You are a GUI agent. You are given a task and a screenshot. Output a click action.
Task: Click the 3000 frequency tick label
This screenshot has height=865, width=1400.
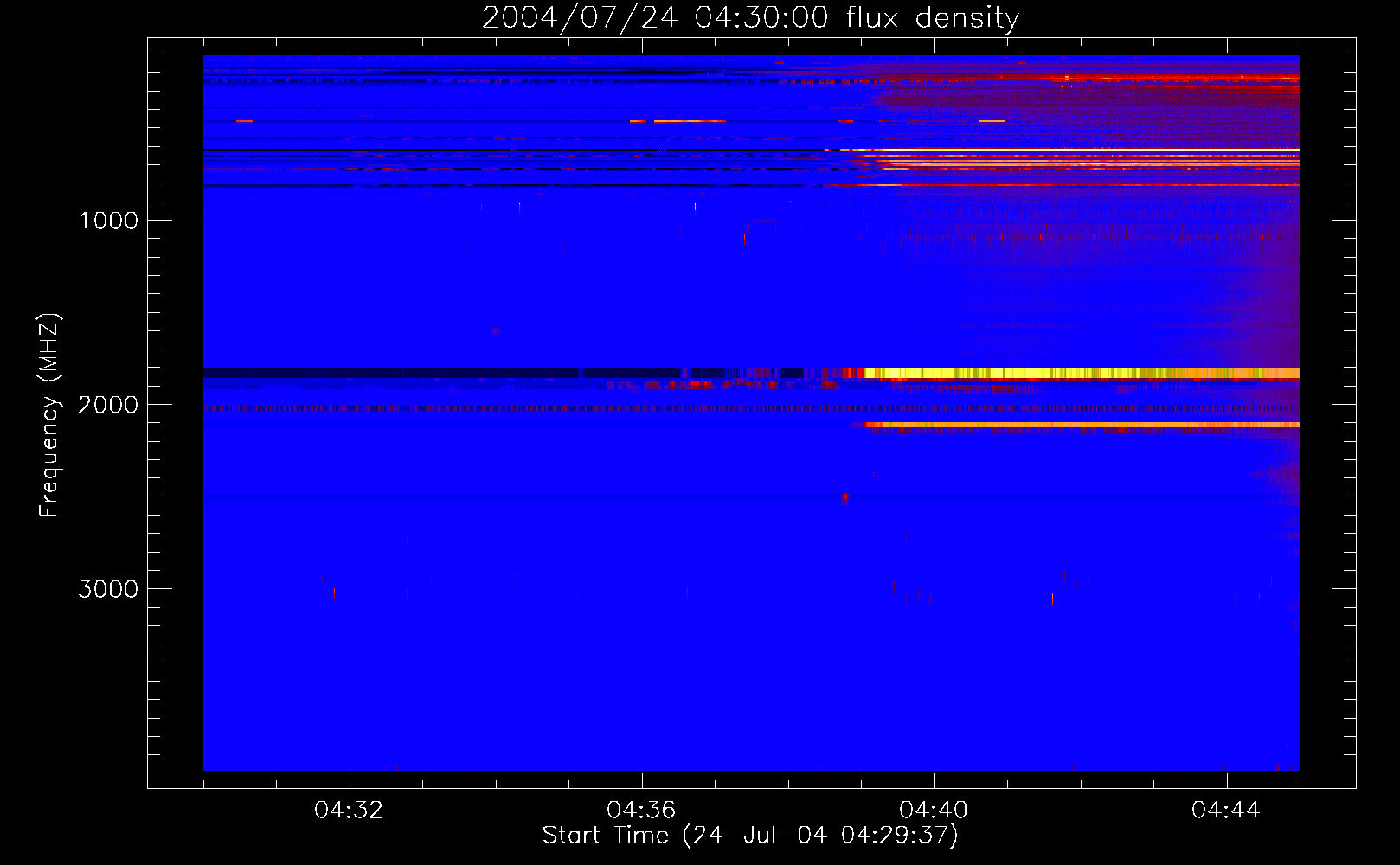click(108, 589)
